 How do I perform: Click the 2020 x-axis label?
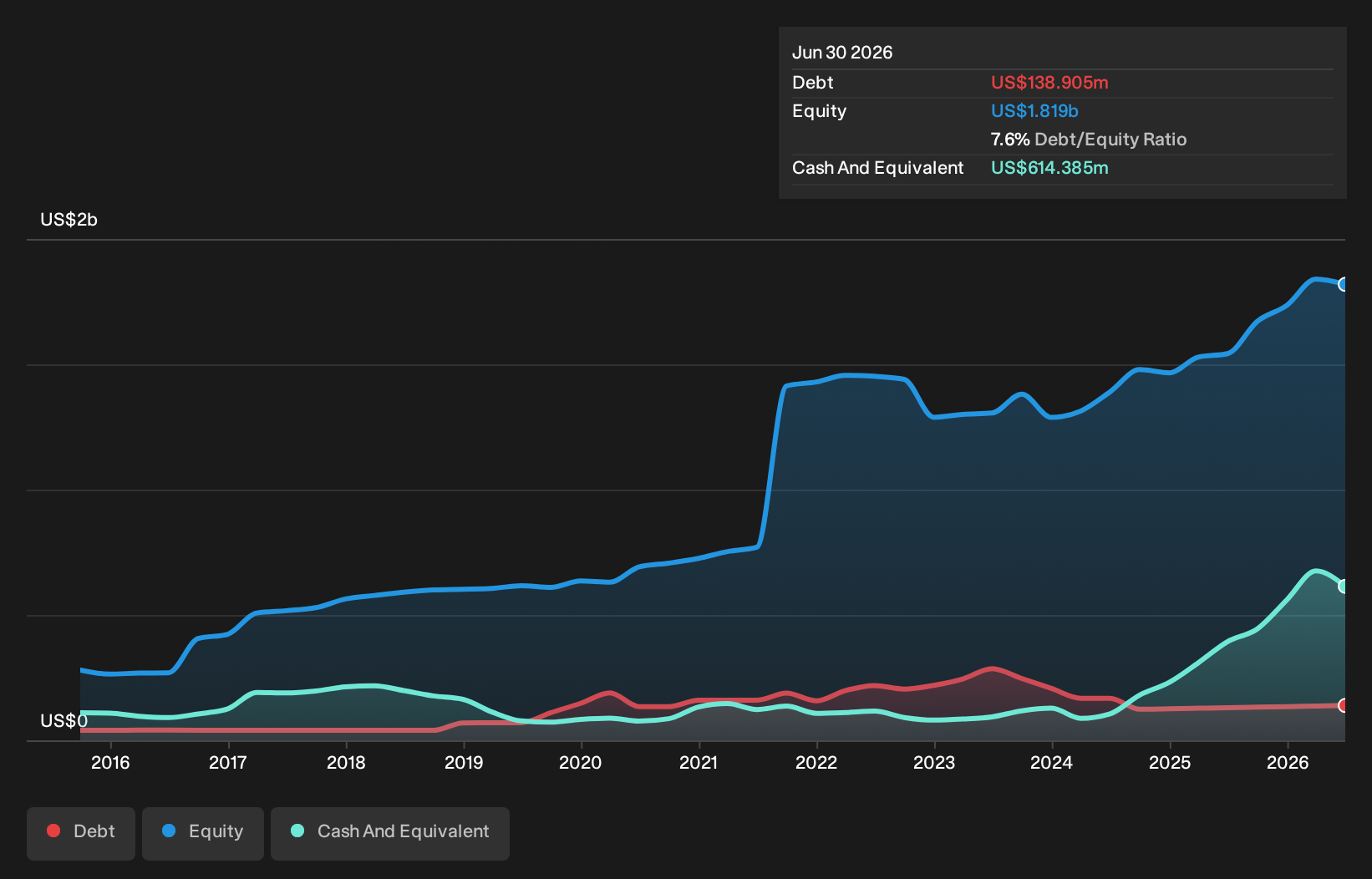(581, 762)
